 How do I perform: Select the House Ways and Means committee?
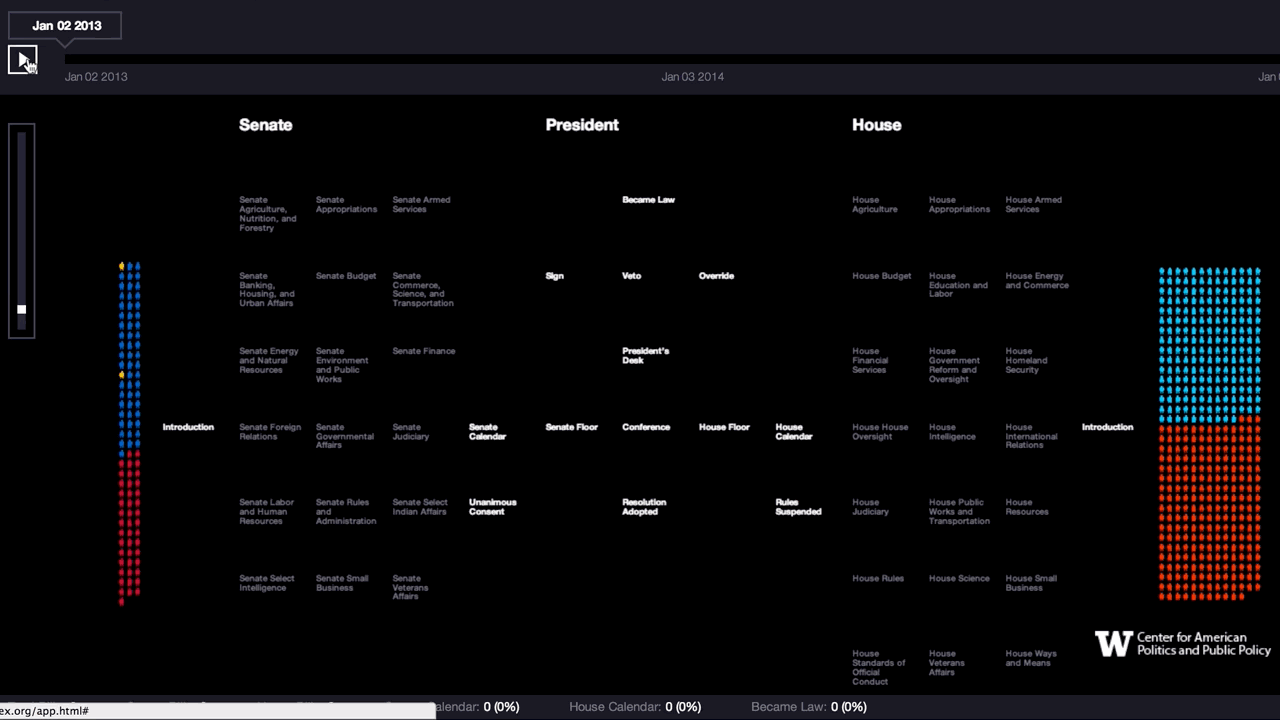pos(1031,658)
